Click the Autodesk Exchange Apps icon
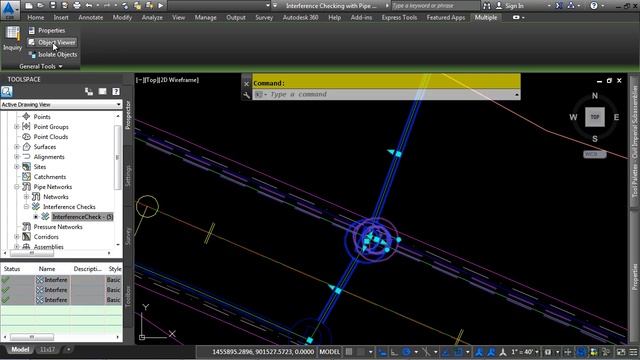The height and width of the screenshot is (360, 640). coord(559,6)
